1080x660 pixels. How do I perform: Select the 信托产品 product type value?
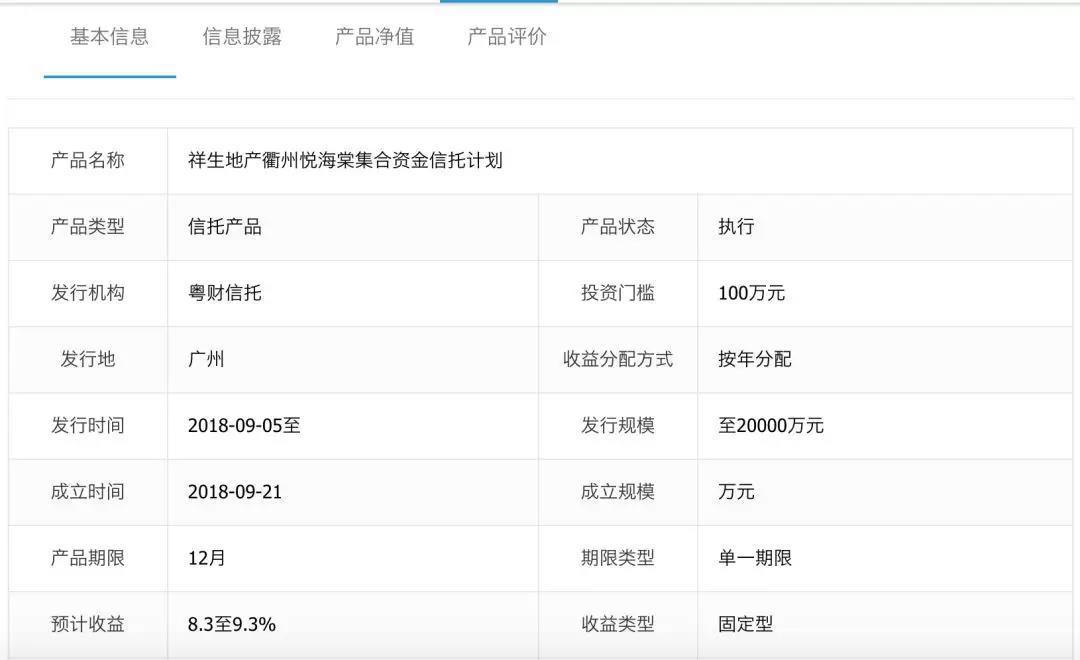click(225, 227)
